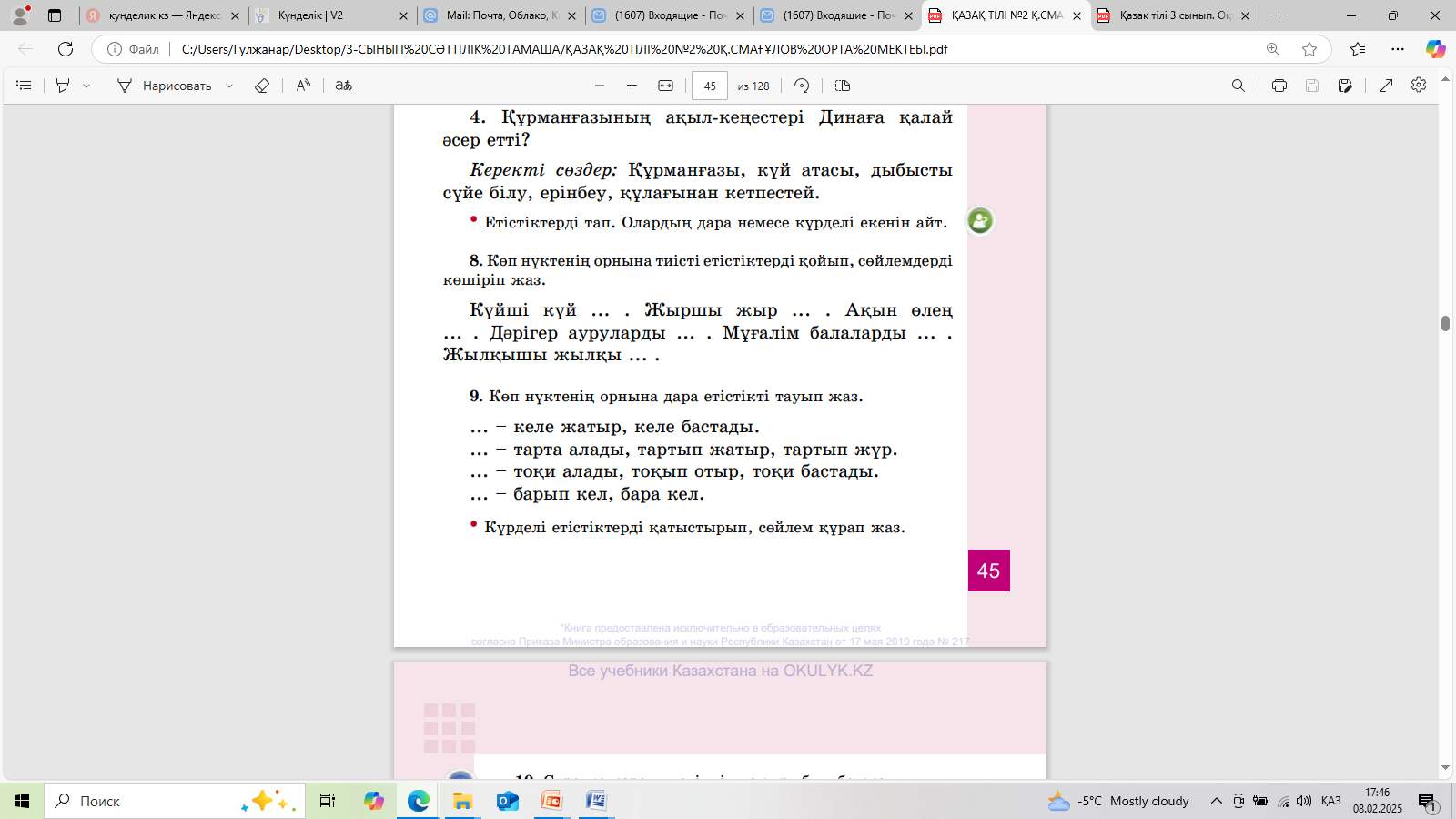The image size is (1456, 819).
Task: Expand highlight color options dropdown
Action: click(x=86, y=86)
